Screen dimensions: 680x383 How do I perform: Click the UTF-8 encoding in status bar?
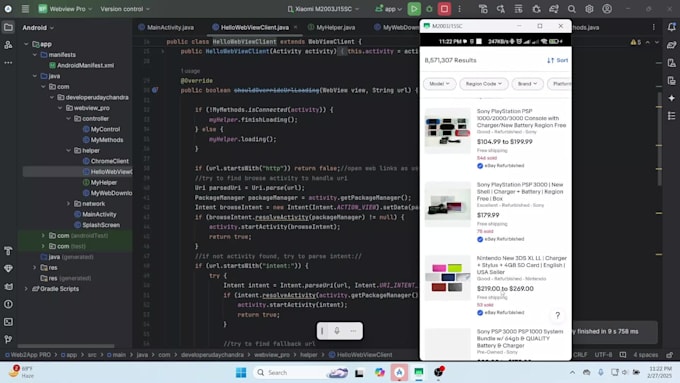603,355
